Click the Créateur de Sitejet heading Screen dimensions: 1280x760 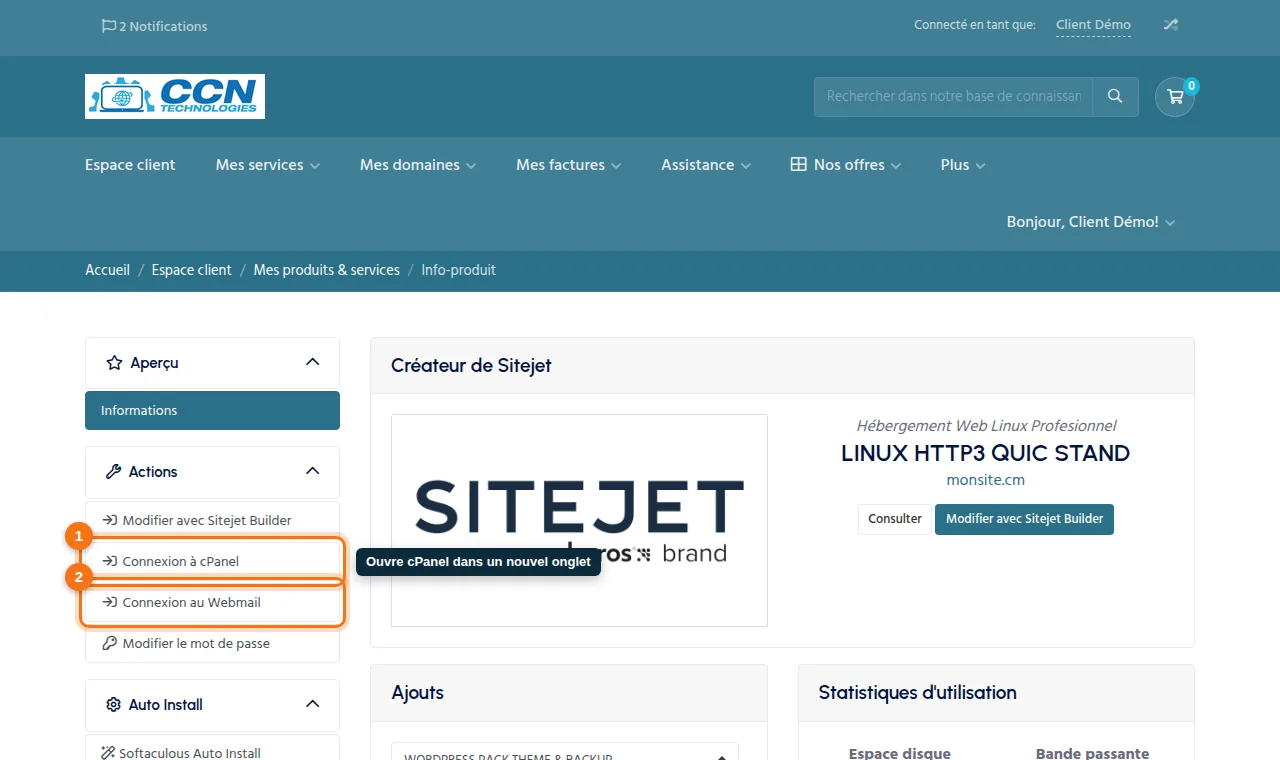[471, 366]
